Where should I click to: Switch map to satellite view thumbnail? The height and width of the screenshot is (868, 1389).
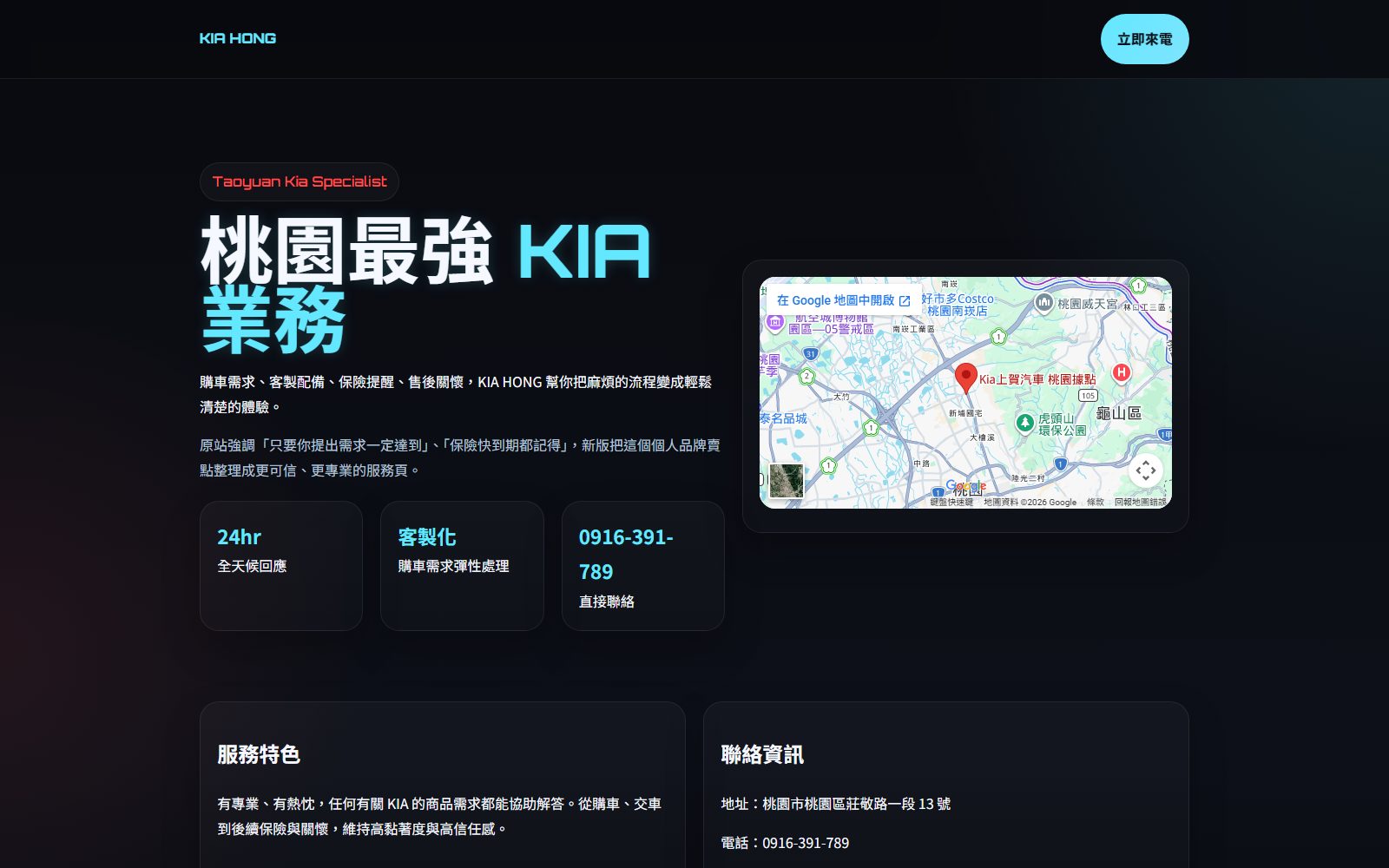point(787,481)
